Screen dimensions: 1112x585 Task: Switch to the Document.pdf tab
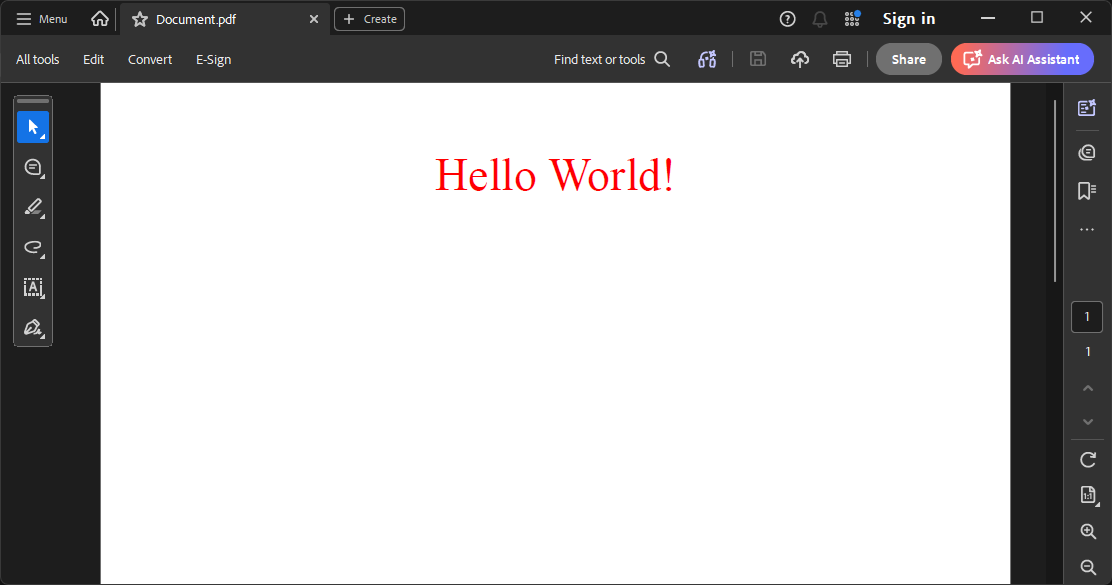[196, 18]
